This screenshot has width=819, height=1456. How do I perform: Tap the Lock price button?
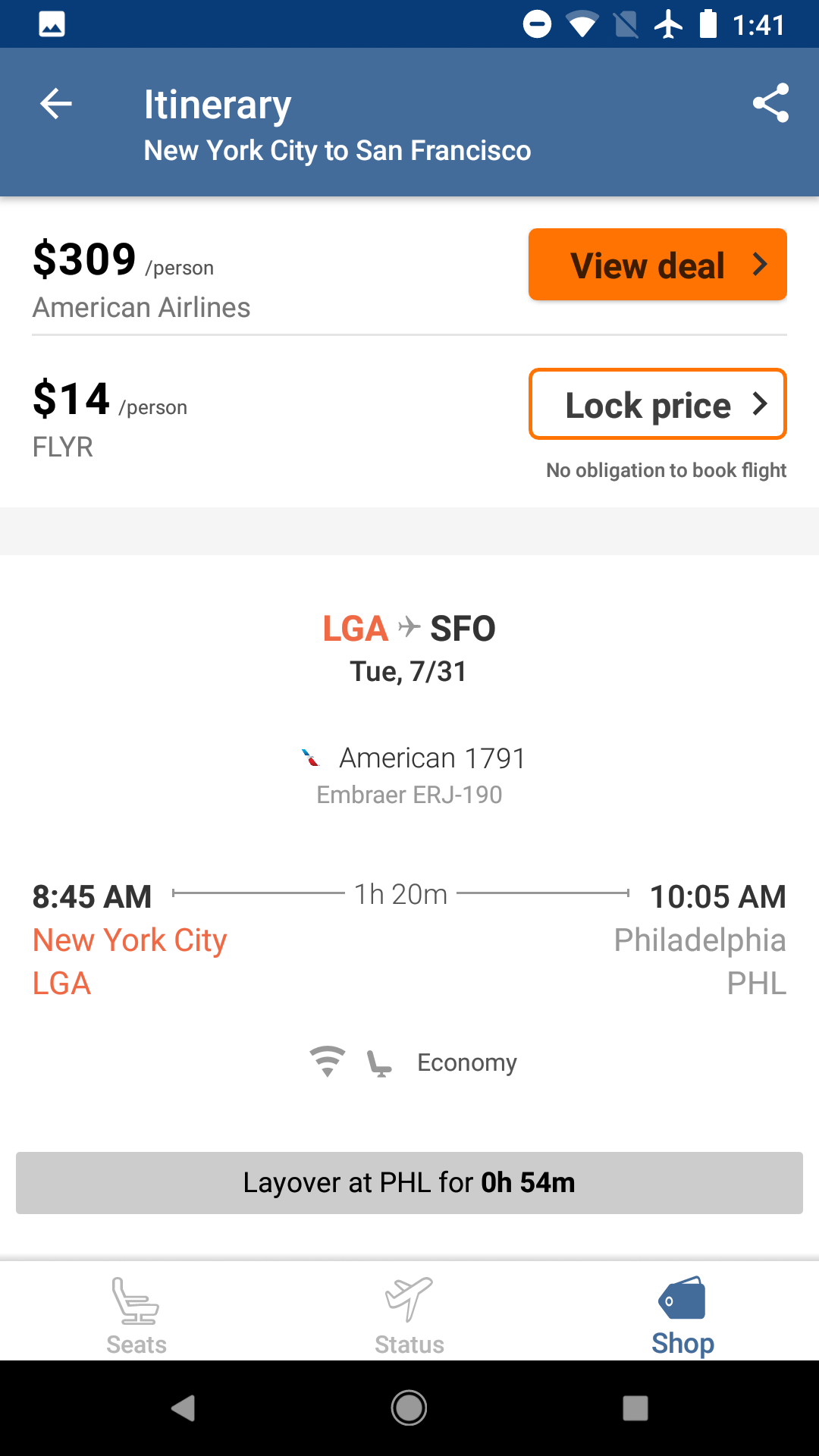[657, 404]
